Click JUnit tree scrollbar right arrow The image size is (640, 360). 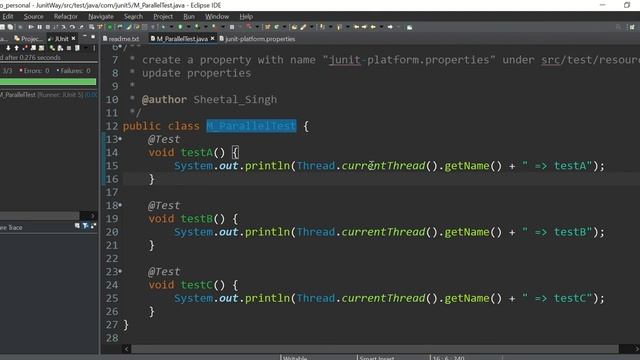point(93,216)
